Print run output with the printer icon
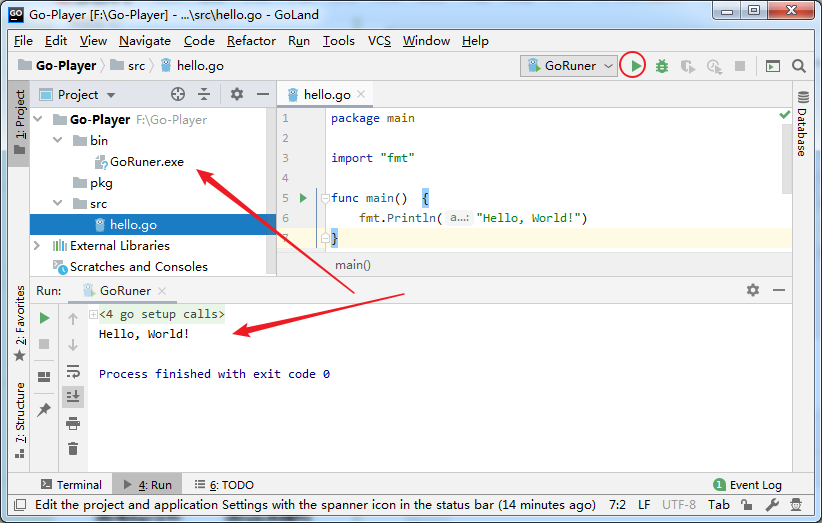Image resolution: width=822 pixels, height=523 pixels. coord(73,423)
